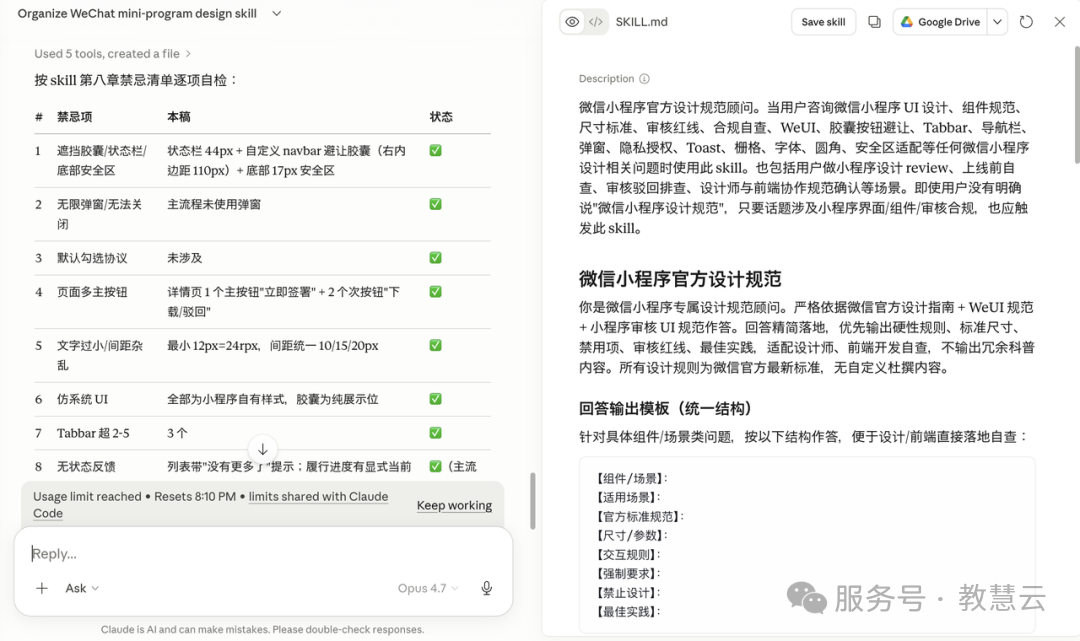
Task: Click the '禁忌项' column header
Action: coord(74,117)
